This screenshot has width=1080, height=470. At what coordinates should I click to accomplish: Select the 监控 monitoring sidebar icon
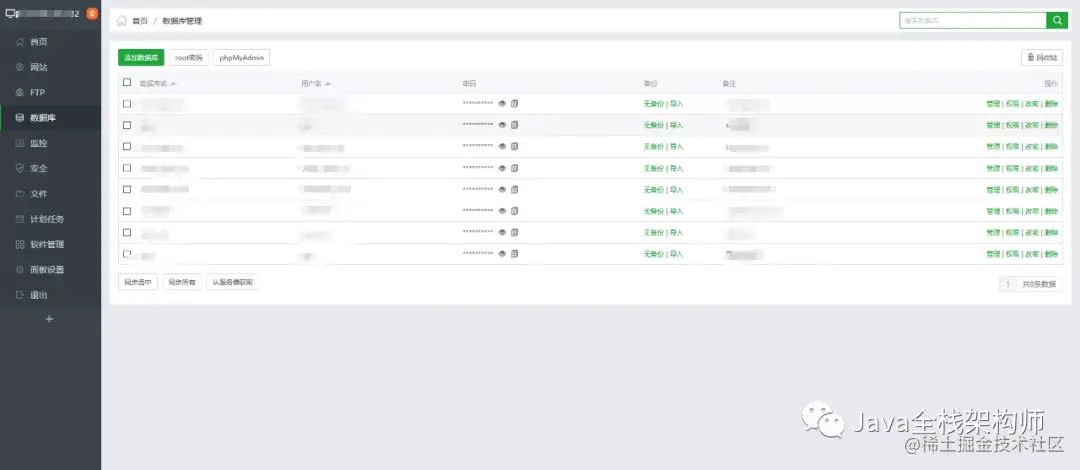[x=20, y=143]
